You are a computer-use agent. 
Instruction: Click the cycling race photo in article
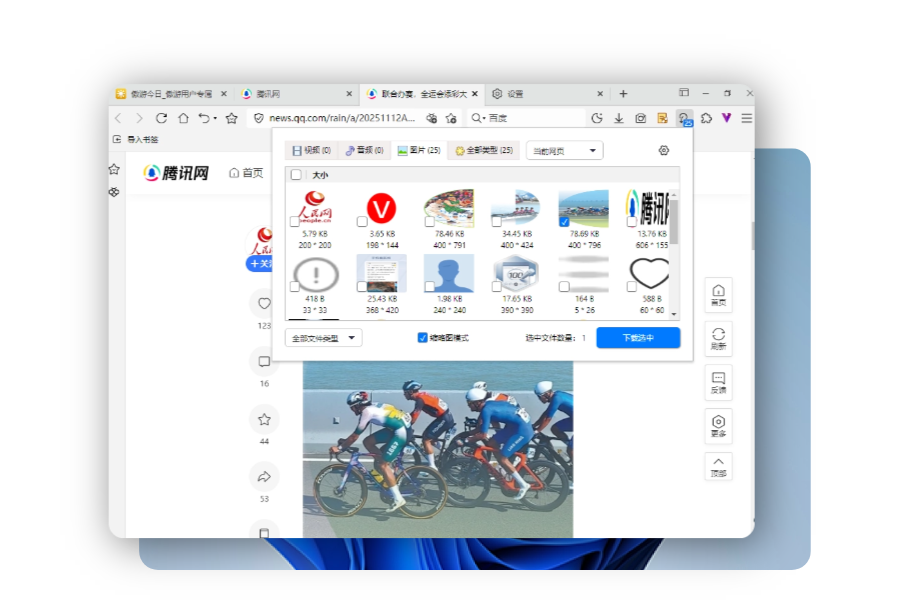point(438,450)
